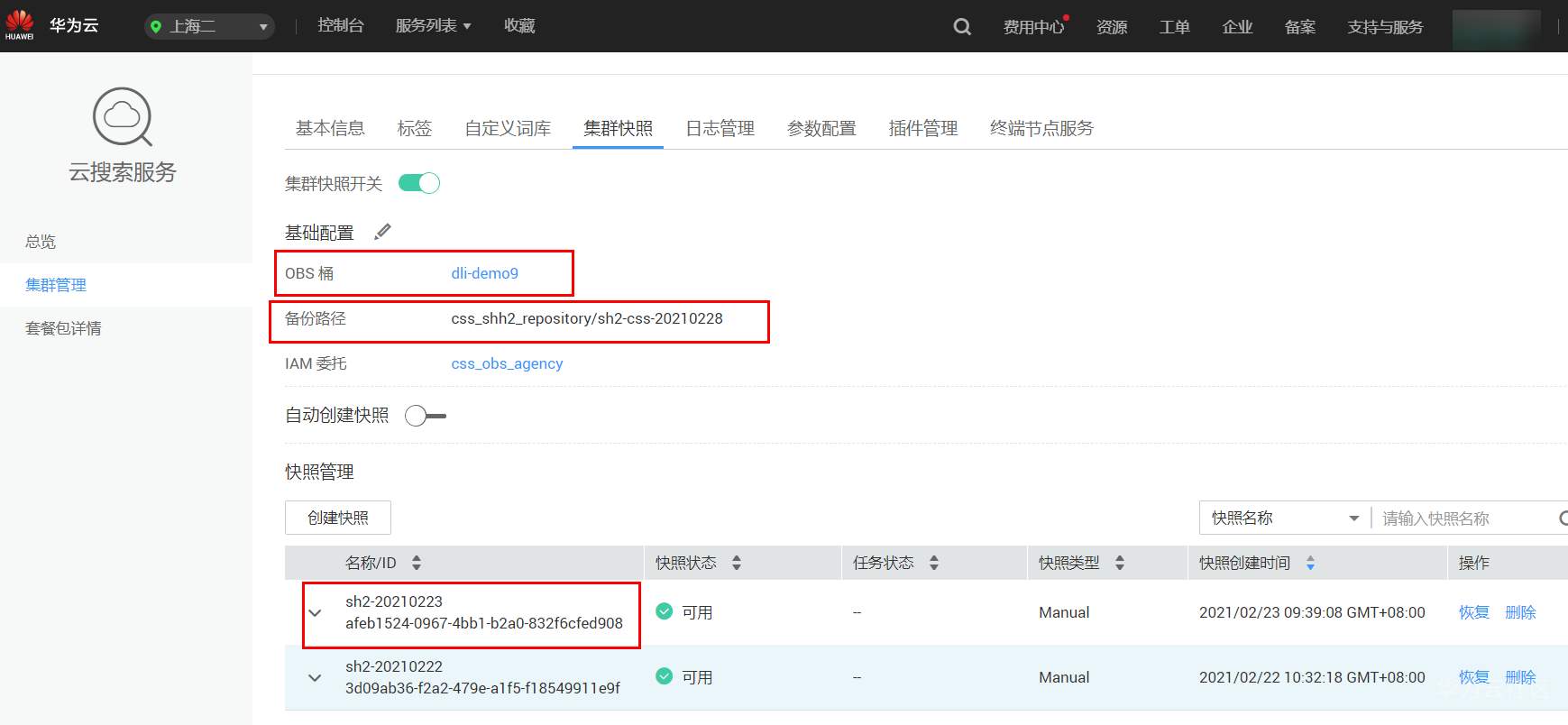Click 删除 for snapshot sh2-20210223
The width and height of the screenshot is (1568, 725).
click(1520, 612)
